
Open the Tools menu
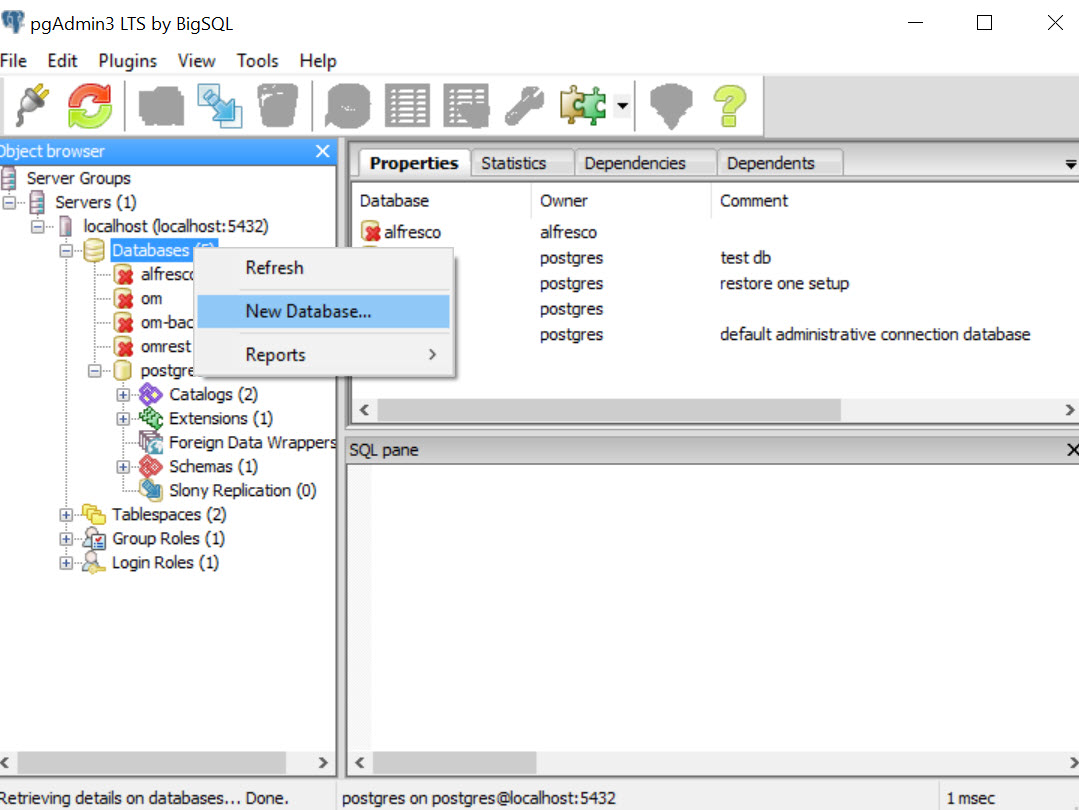257,61
